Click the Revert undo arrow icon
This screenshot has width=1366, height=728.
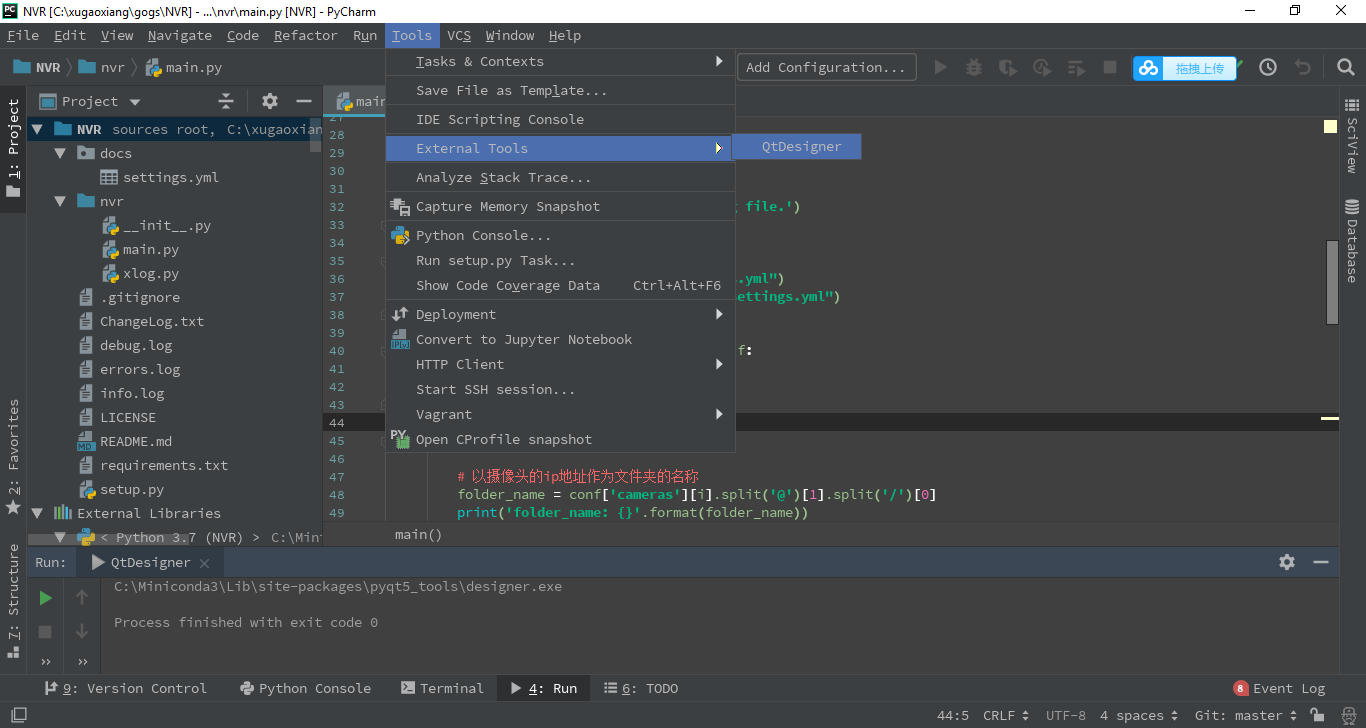(1302, 67)
